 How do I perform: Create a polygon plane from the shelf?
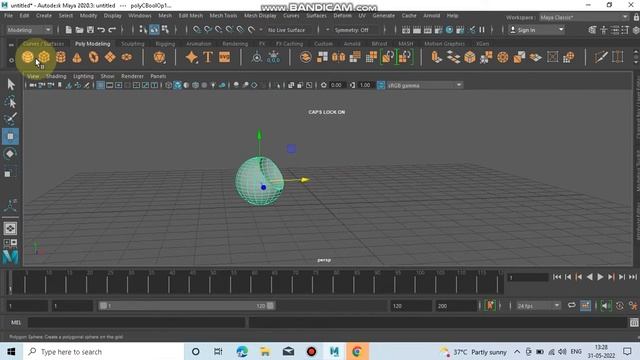click(x=110, y=57)
